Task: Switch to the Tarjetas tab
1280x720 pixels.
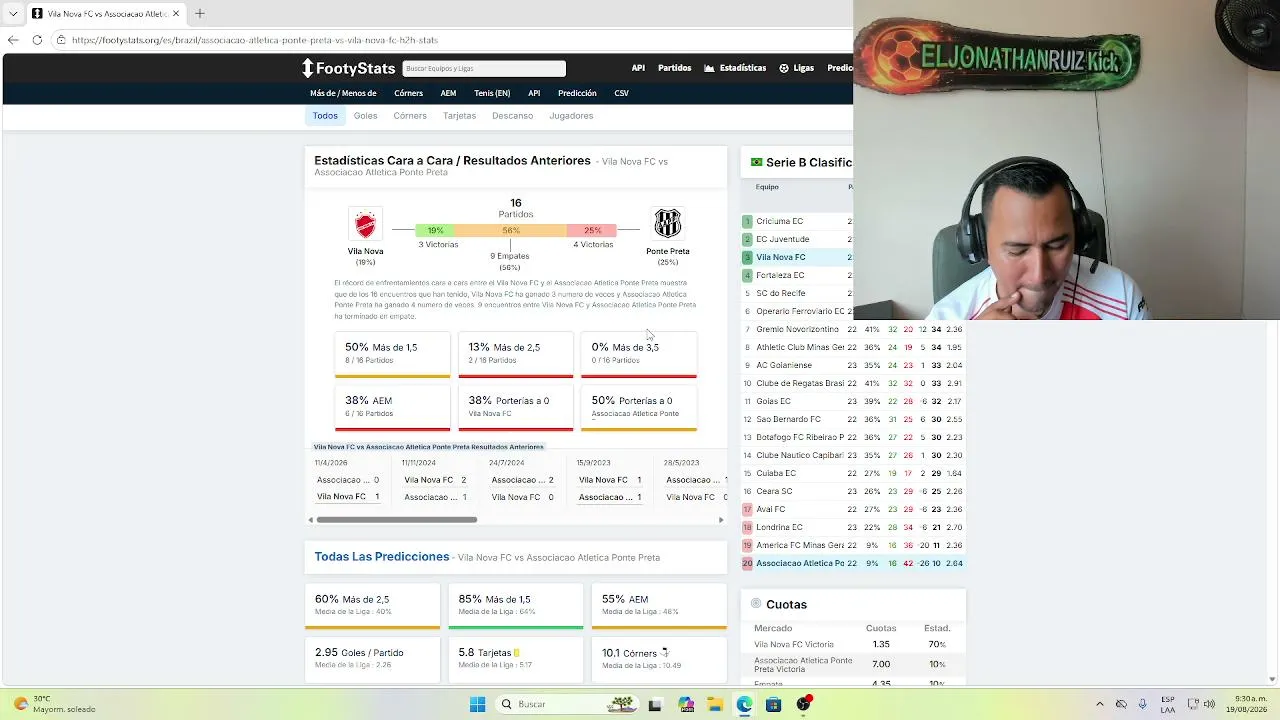Action: [459, 116]
